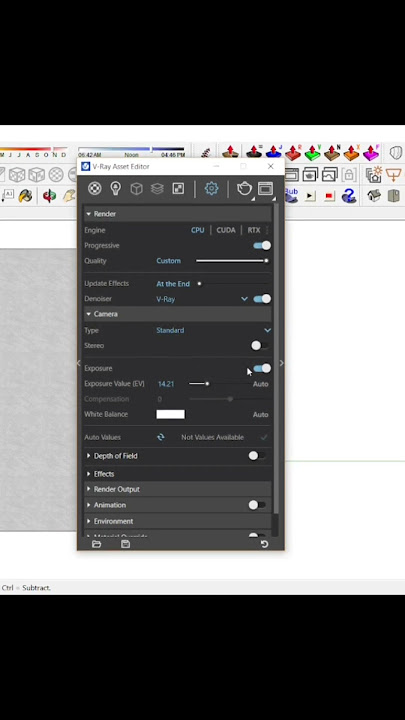Click Auto next to White Balance
This screenshot has height=720, width=405.
260,415
